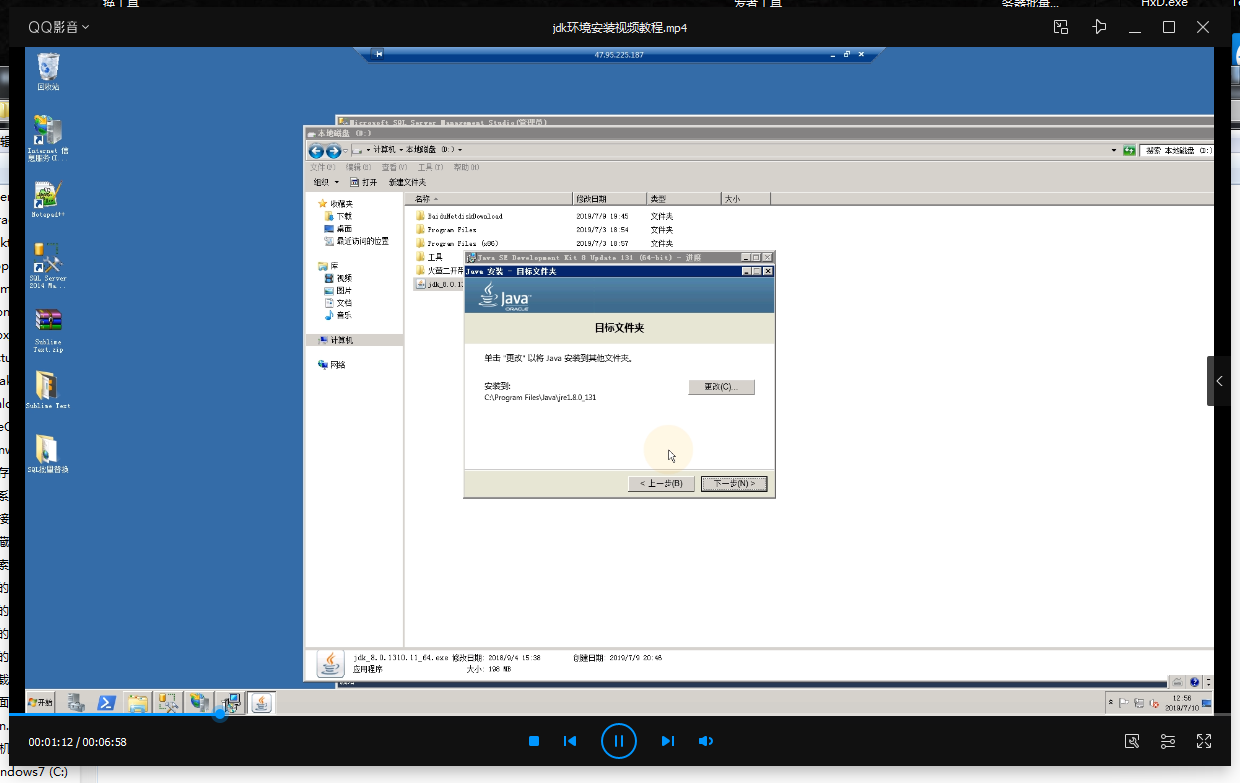Image resolution: width=1240 pixels, height=783 pixels.
Task: Click the playback progress bar handle
Action: click(x=220, y=714)
